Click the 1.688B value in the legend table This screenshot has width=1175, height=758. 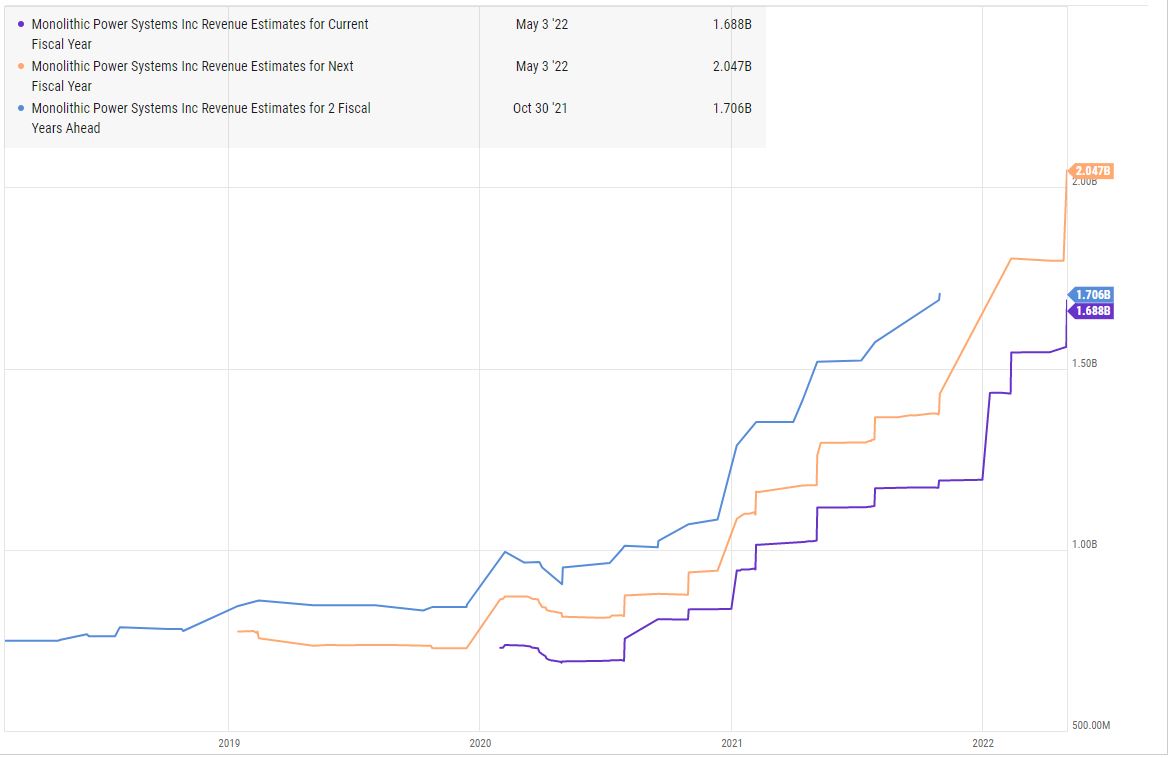coord(732,24)
